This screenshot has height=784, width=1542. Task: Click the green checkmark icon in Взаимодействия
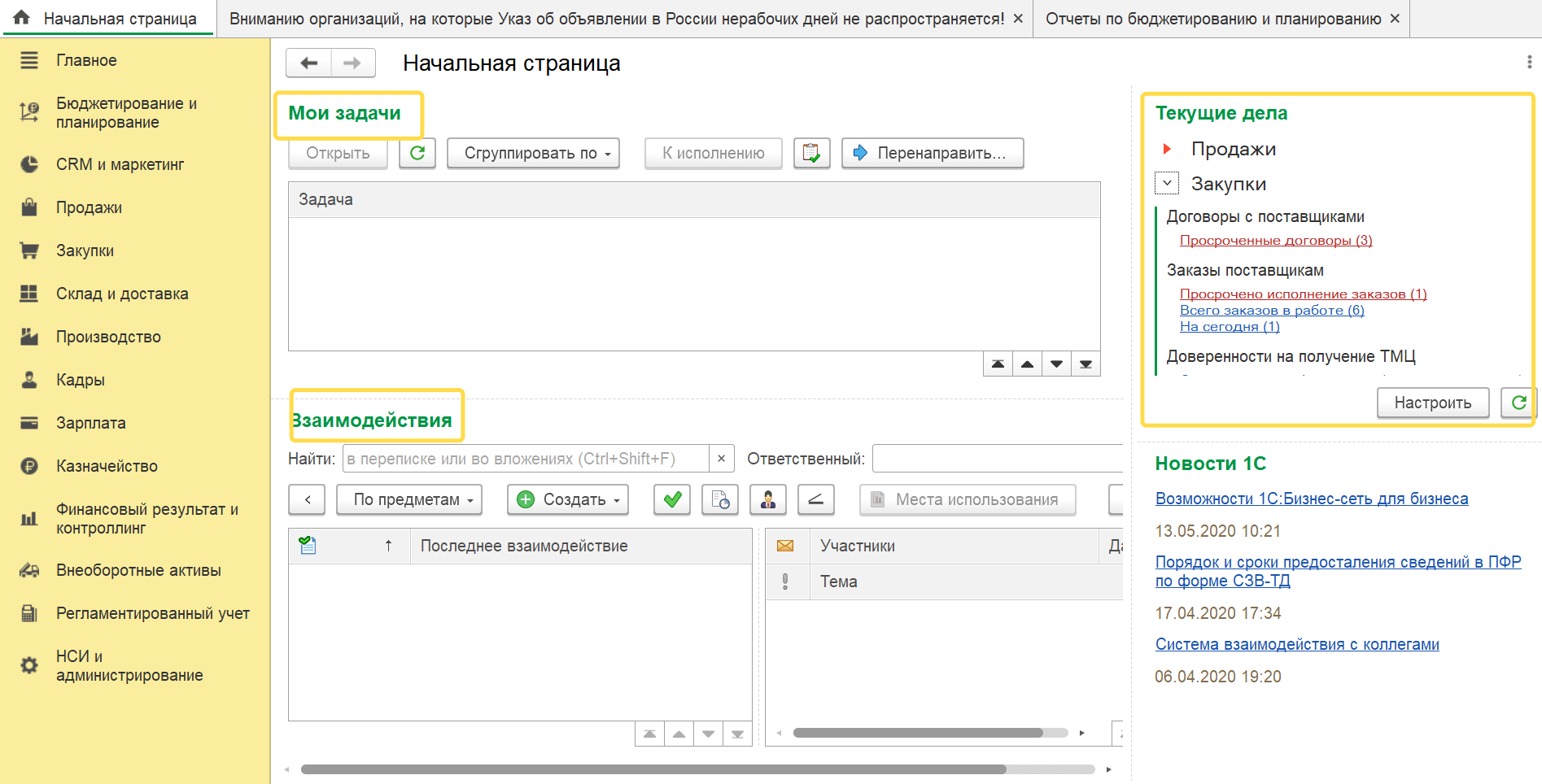(672, 499)
